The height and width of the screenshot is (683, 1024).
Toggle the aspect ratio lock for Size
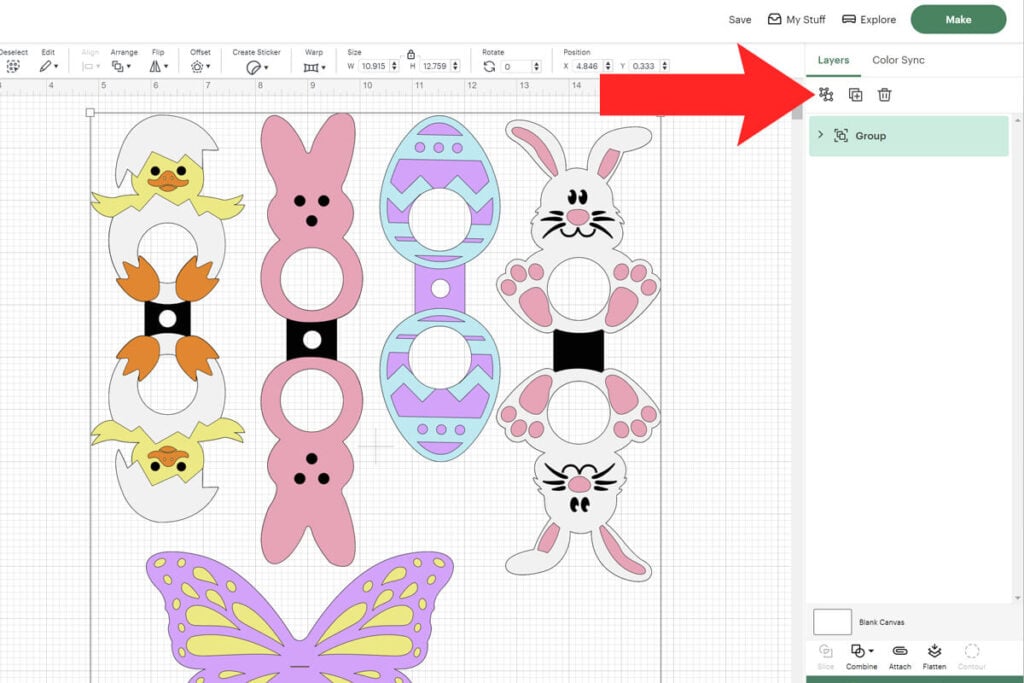click(x=411, y=54)
